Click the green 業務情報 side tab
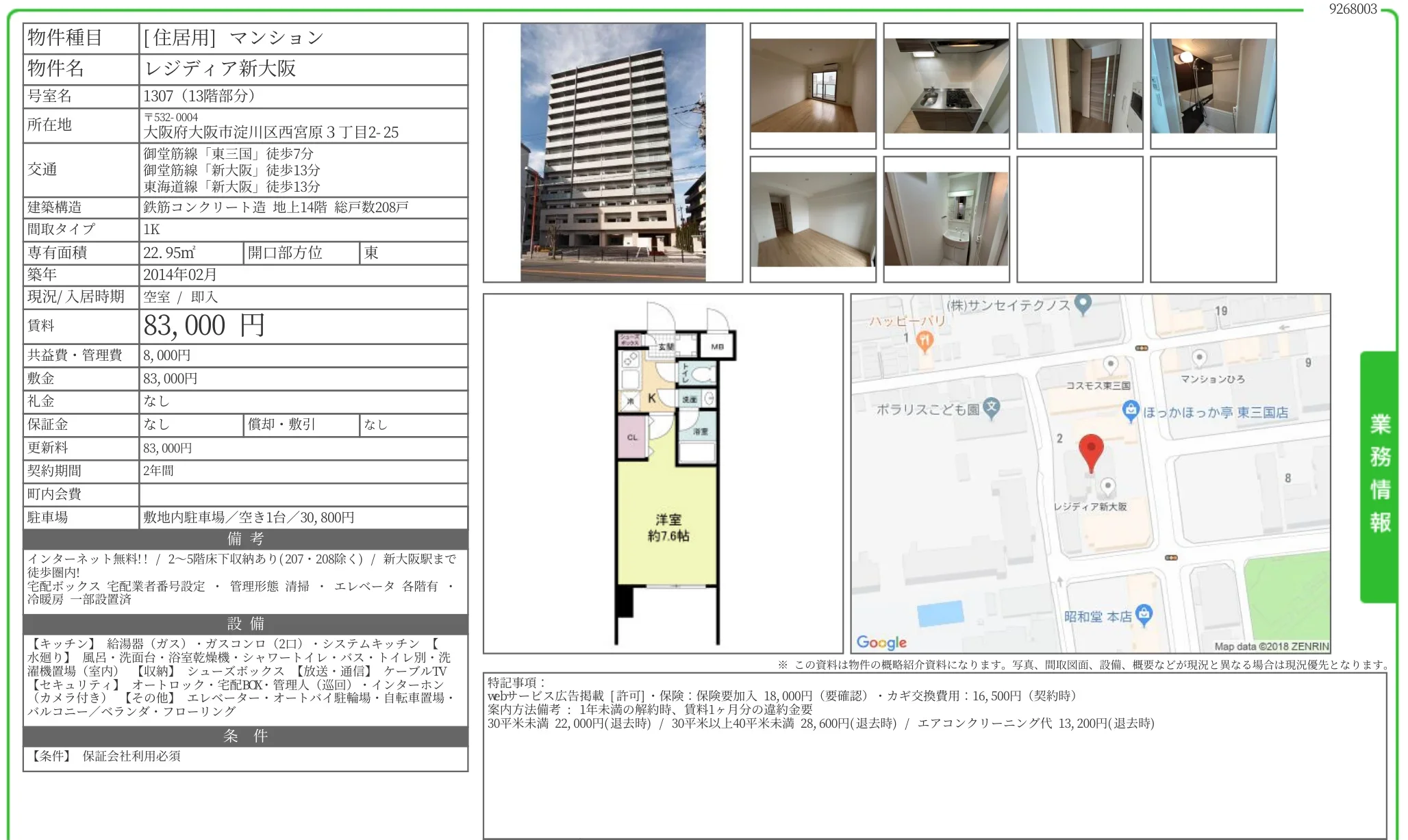 [x=1379, y=474]
